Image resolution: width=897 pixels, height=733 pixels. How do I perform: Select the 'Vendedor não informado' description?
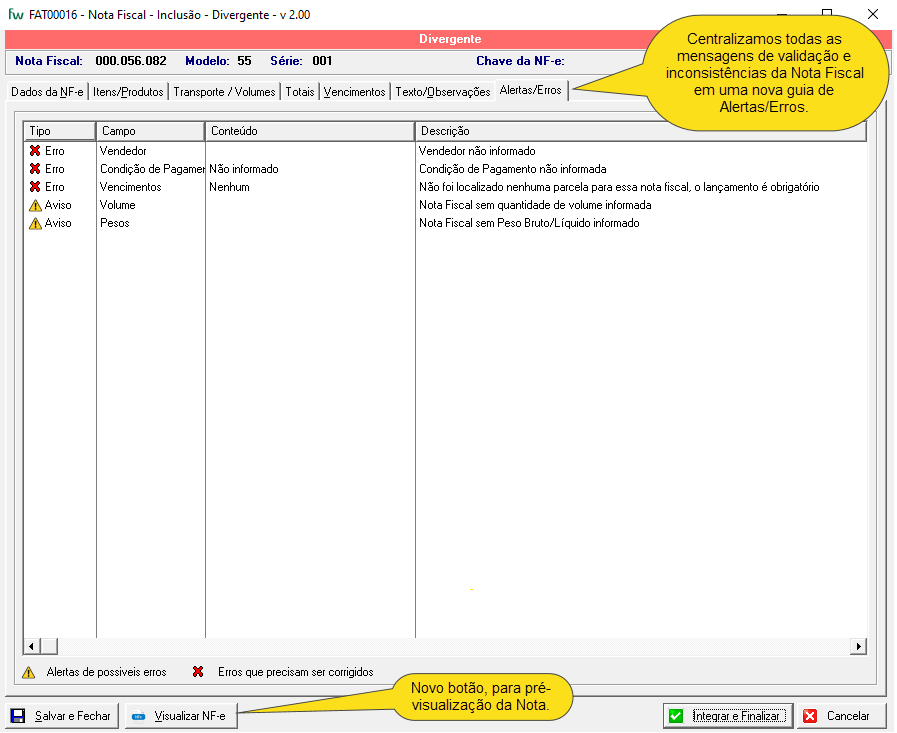pyautogui.click(x=477, y=151)
